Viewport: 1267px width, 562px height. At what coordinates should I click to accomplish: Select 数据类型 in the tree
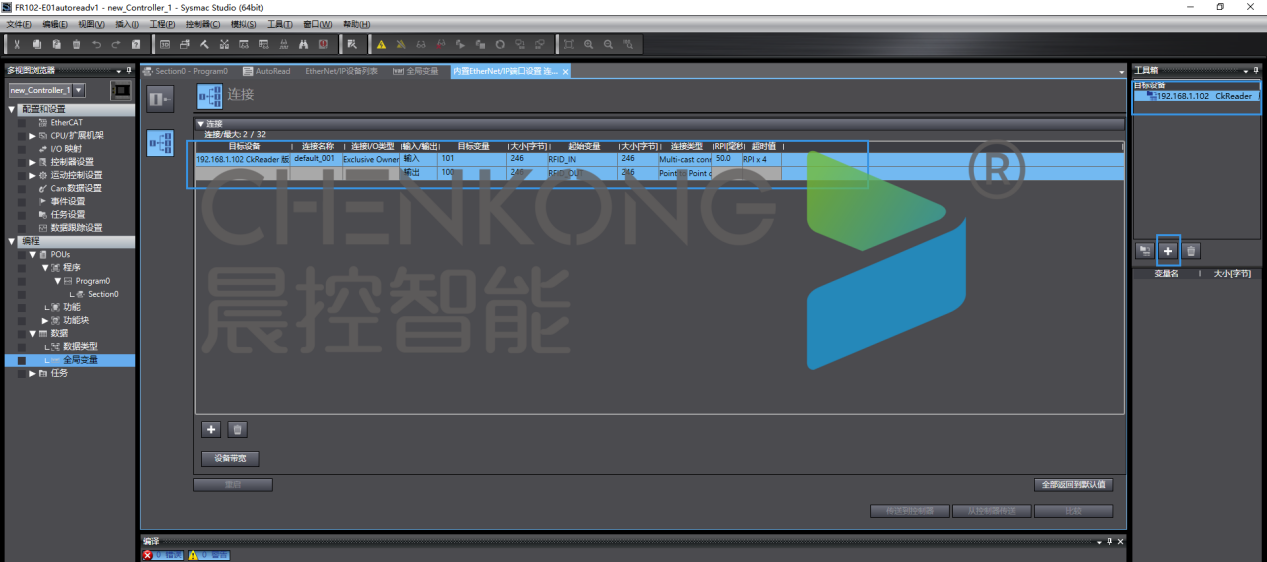click(x=80, y=346)
